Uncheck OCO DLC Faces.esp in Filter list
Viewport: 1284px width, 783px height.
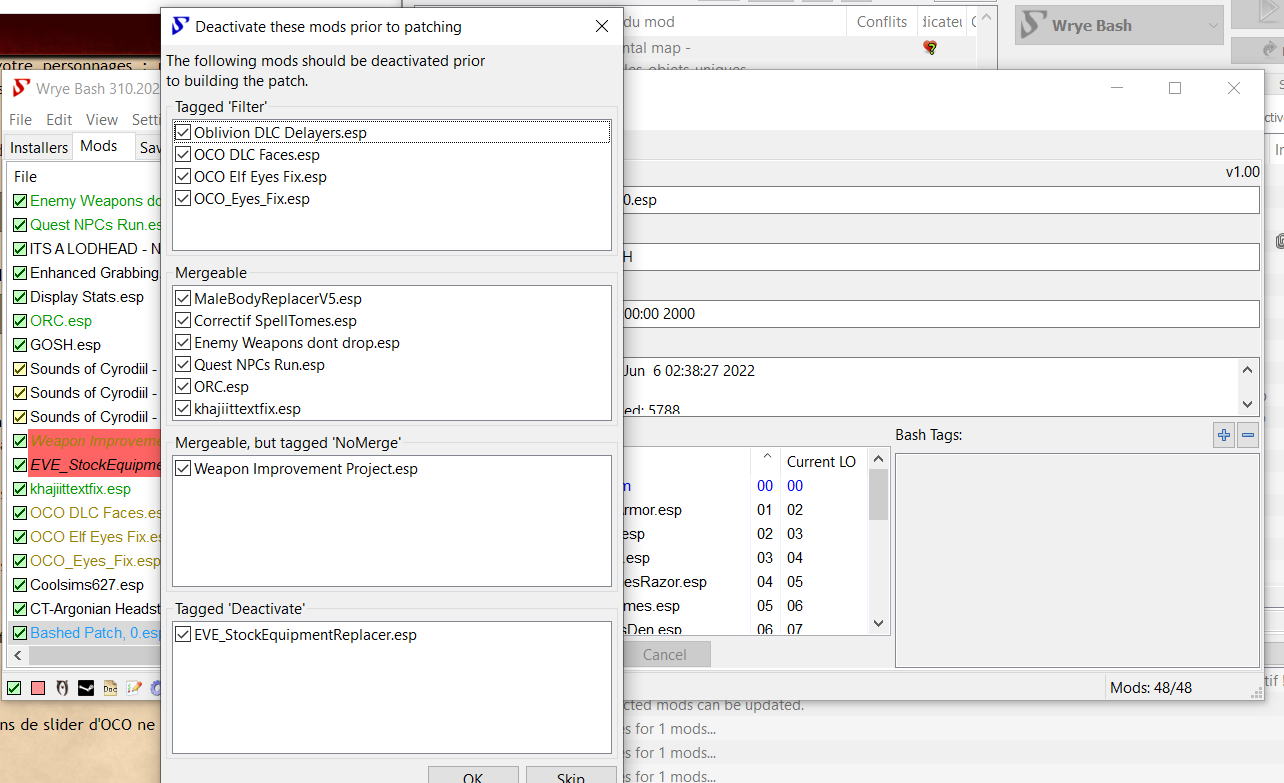click(x=183, y=155)
